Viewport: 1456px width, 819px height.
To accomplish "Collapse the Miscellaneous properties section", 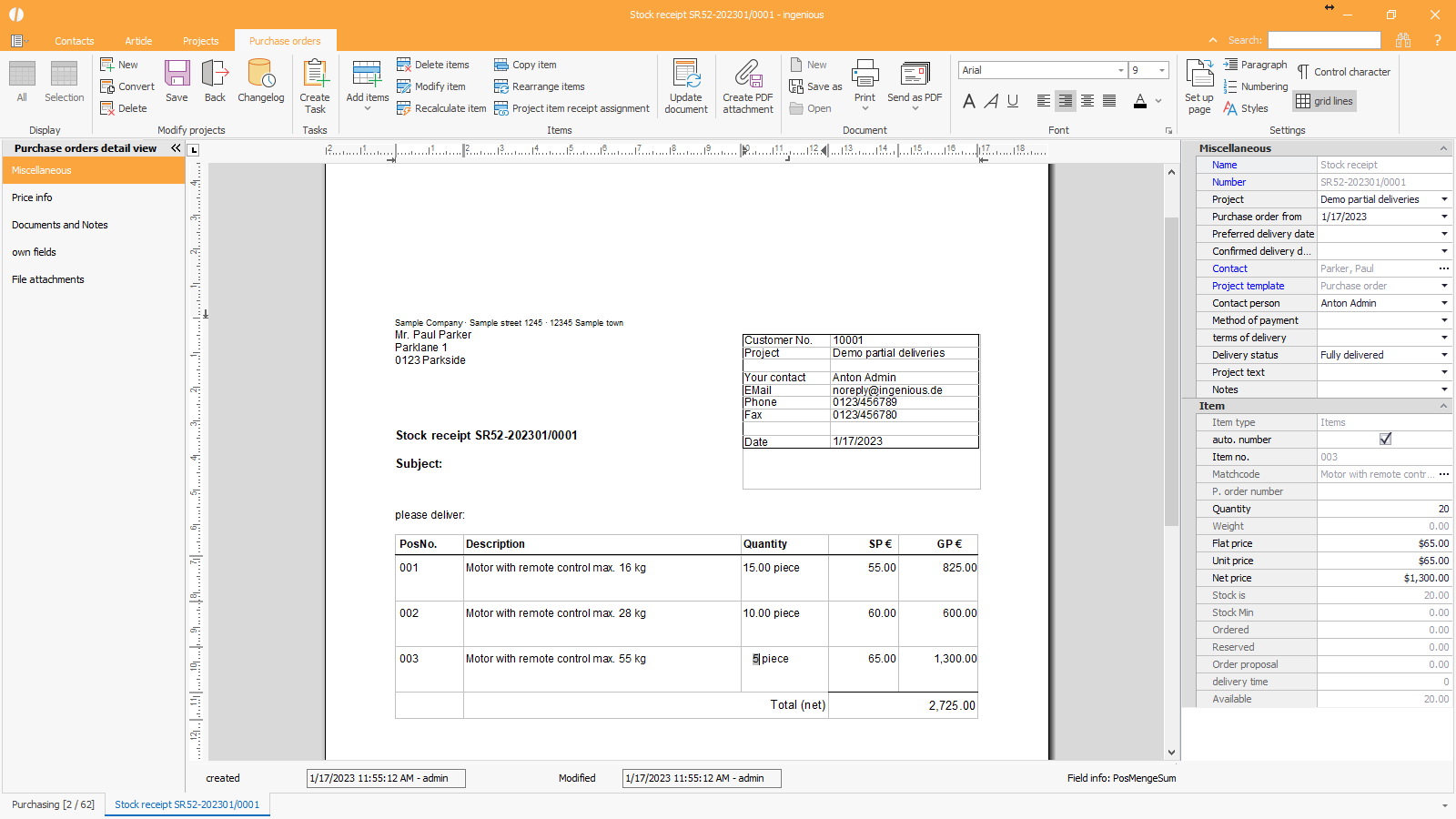I will click(x=1443, y=148).
